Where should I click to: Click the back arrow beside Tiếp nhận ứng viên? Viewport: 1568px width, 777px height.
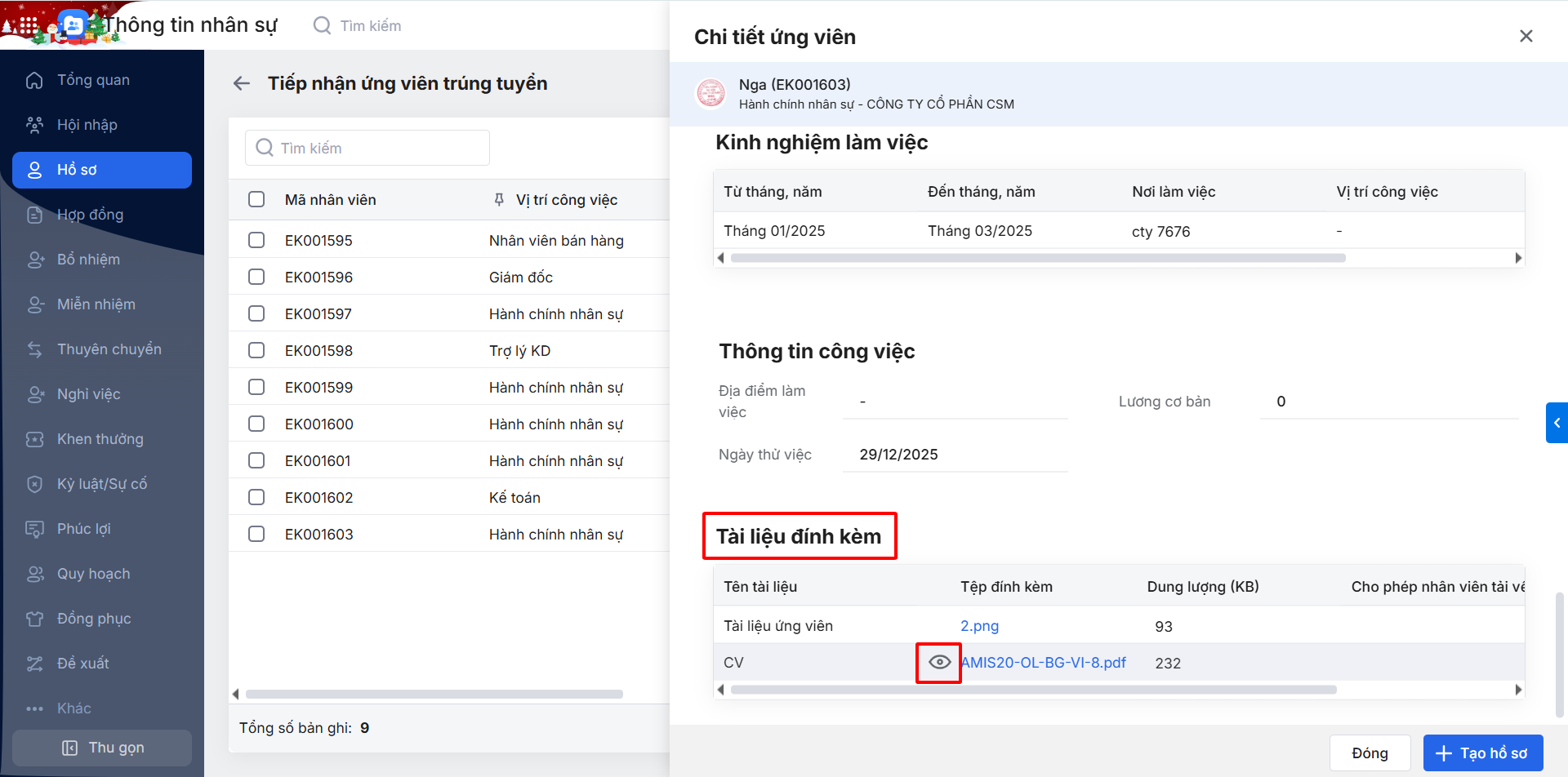(242, 83)
